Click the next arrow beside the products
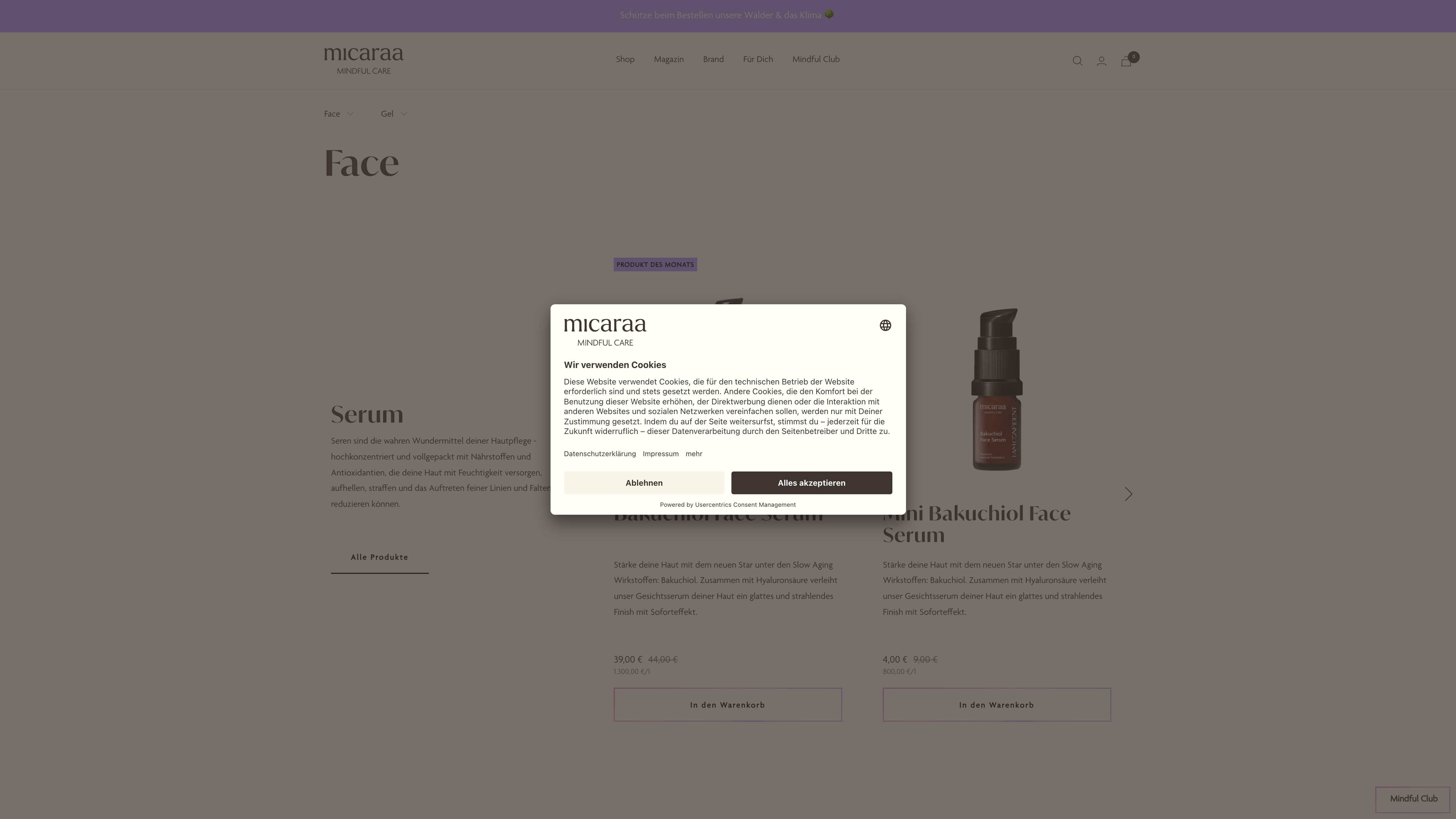The height and width of the screenshot is (819, 1456). [x=1128, y=493]
